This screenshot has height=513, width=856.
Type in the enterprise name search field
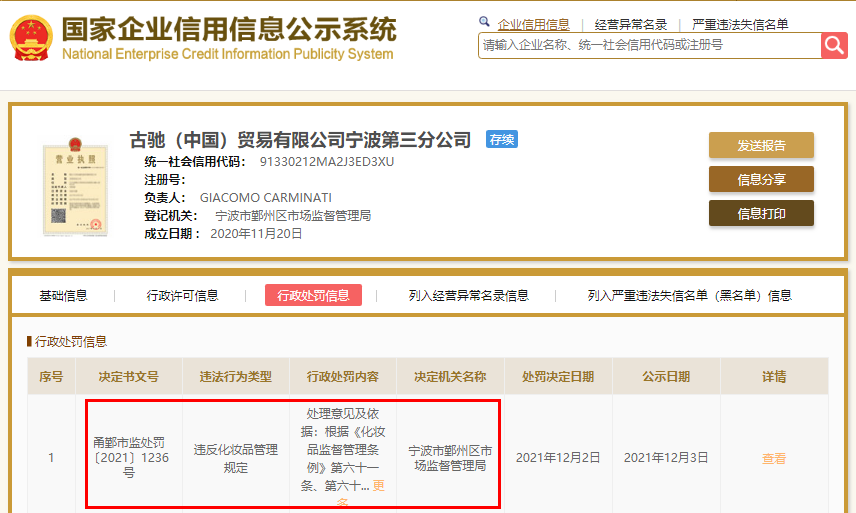[x=648, y=45]
